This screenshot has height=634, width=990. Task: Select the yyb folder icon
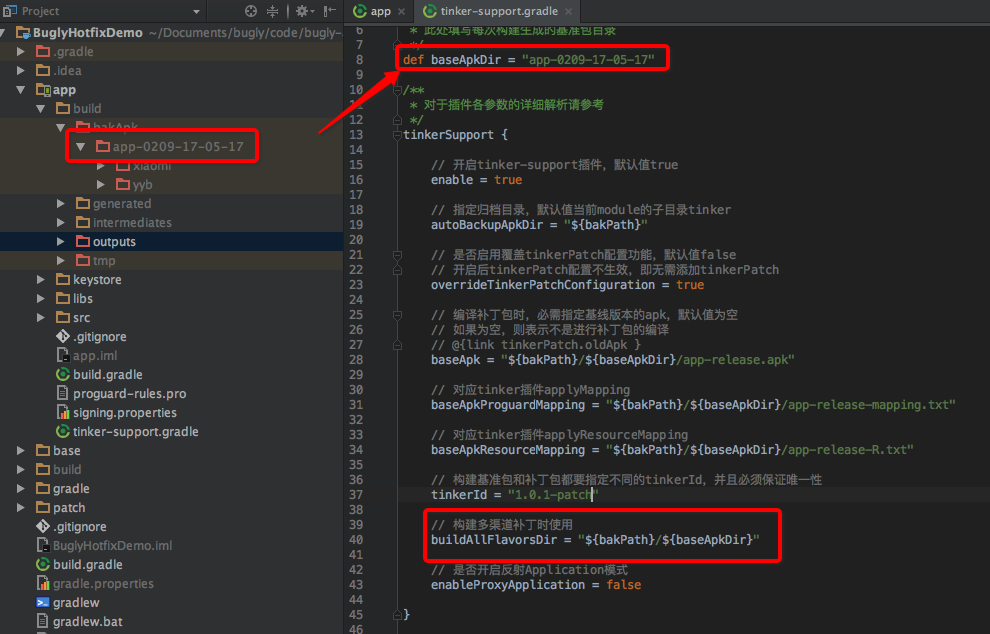[123, 184]
